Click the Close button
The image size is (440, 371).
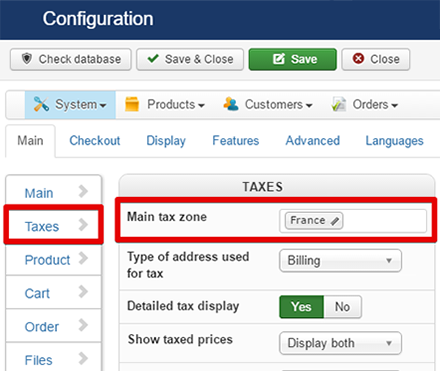376,59
